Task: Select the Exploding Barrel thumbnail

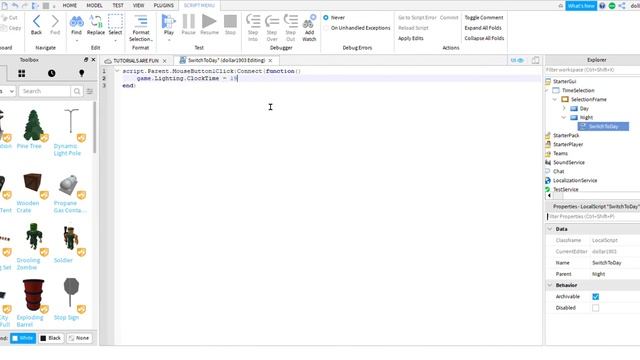Action: click(33, 296)
